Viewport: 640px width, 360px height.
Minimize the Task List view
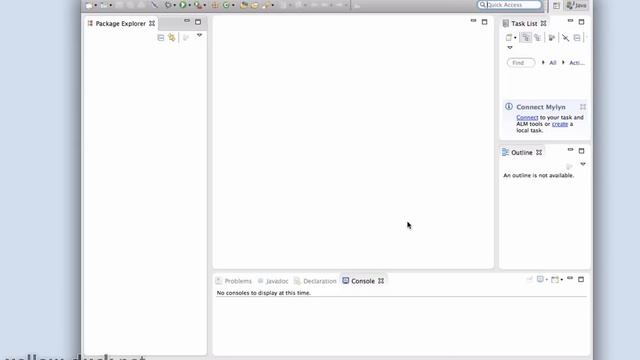point(571,21)
